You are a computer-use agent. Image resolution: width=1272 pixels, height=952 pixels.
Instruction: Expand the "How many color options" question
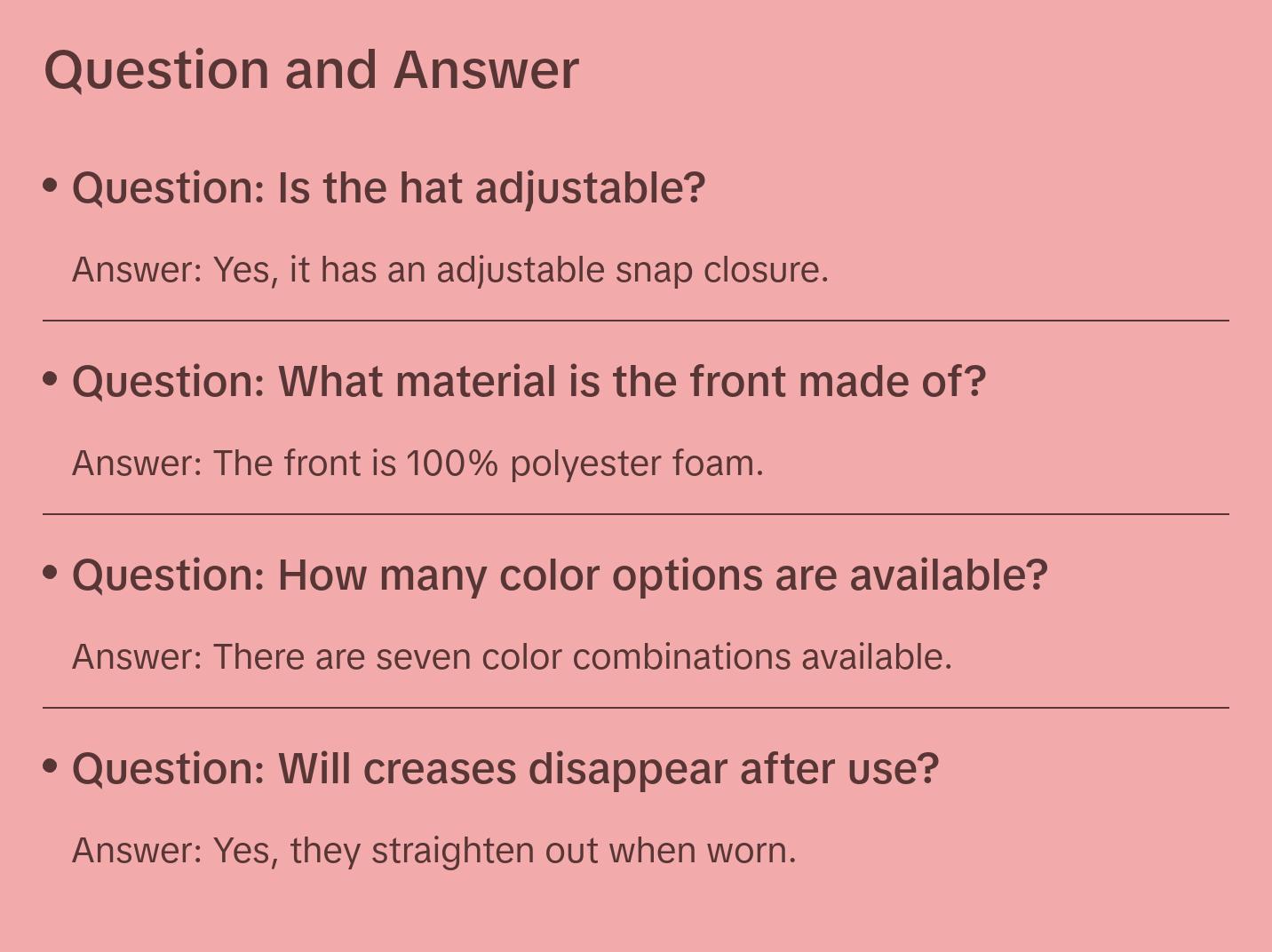point(560,575)
